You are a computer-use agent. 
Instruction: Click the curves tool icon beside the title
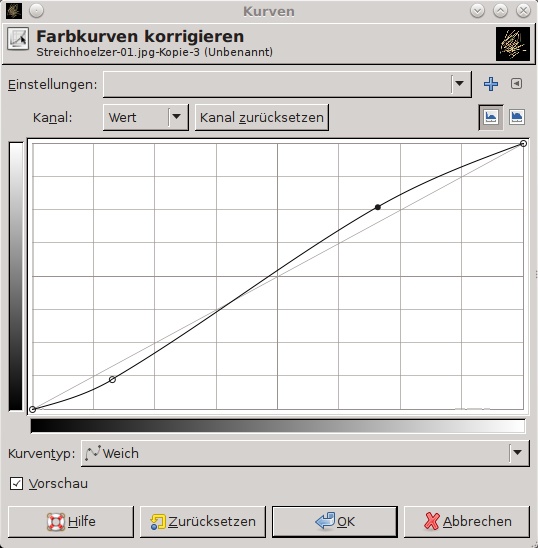(x=18, y=39)
